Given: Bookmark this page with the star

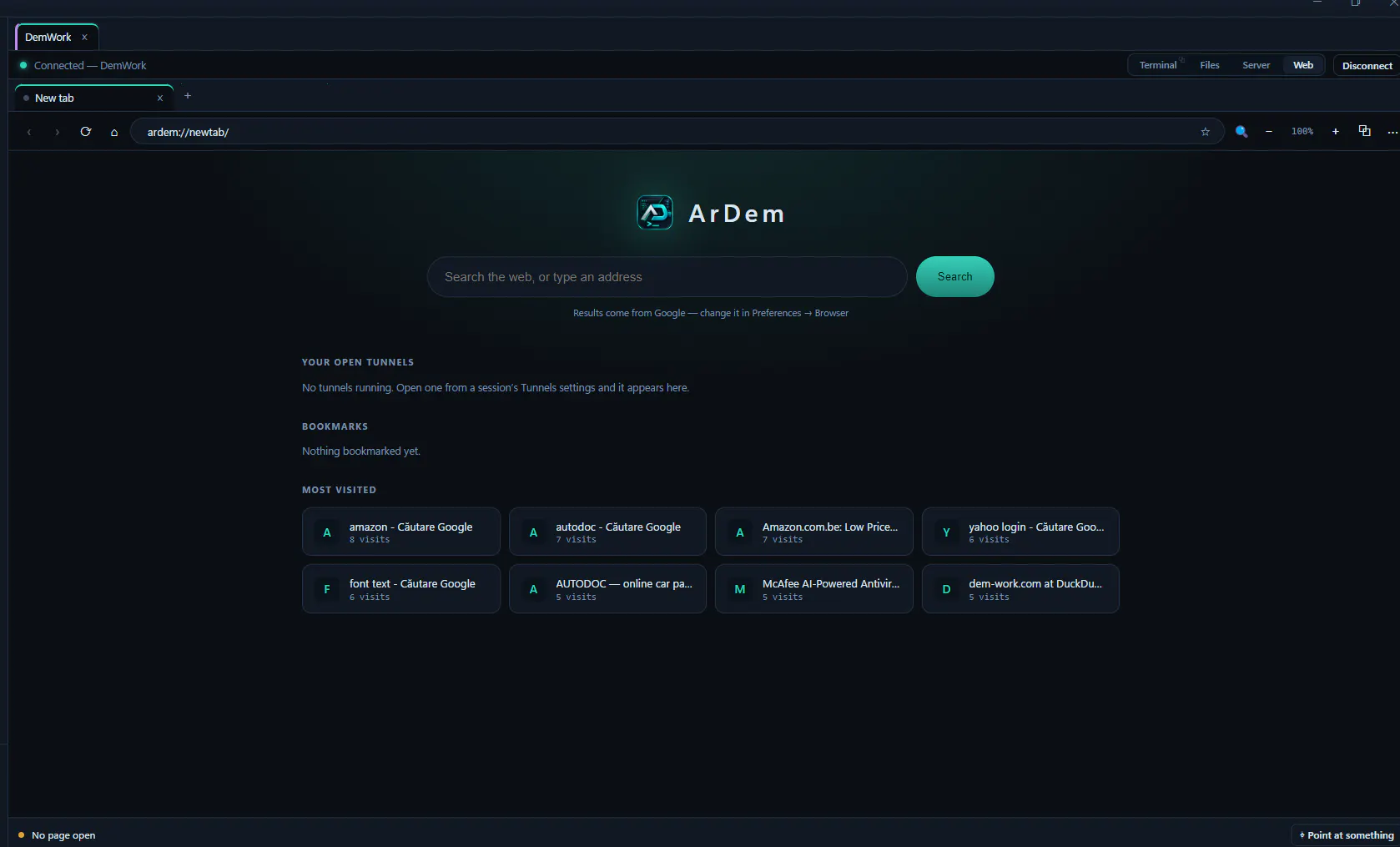Looking at the screenshot, I should pos(1205,132).
